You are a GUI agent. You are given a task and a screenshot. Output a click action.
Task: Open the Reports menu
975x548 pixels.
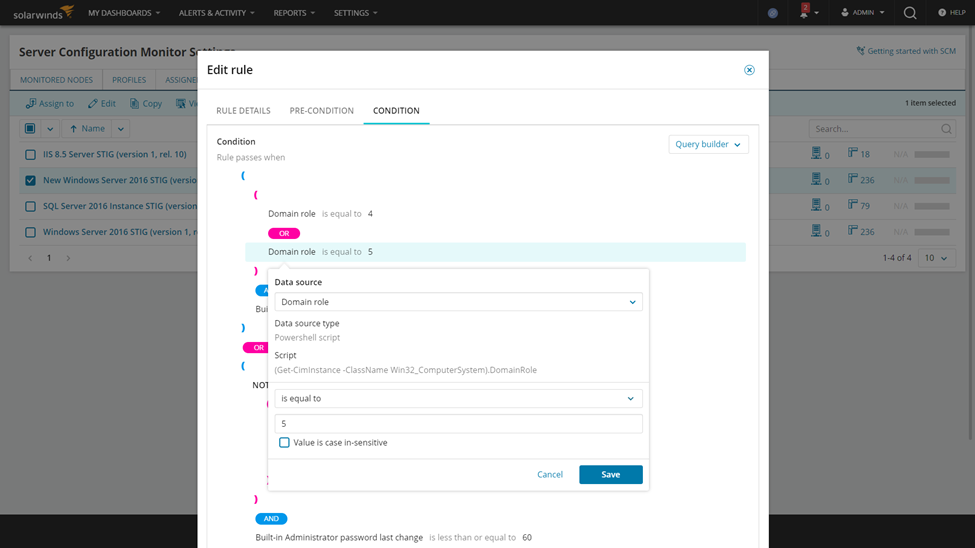(x=294, y=12)
